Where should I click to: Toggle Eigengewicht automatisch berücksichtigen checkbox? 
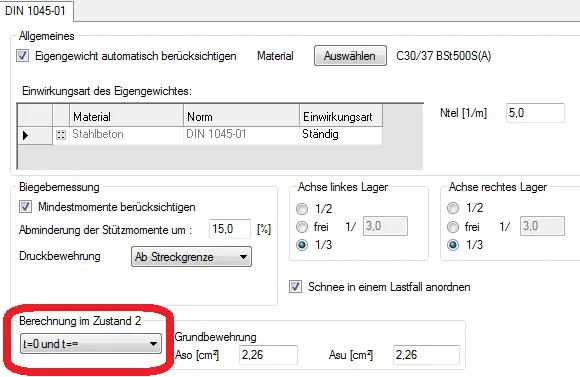point(23,56)
